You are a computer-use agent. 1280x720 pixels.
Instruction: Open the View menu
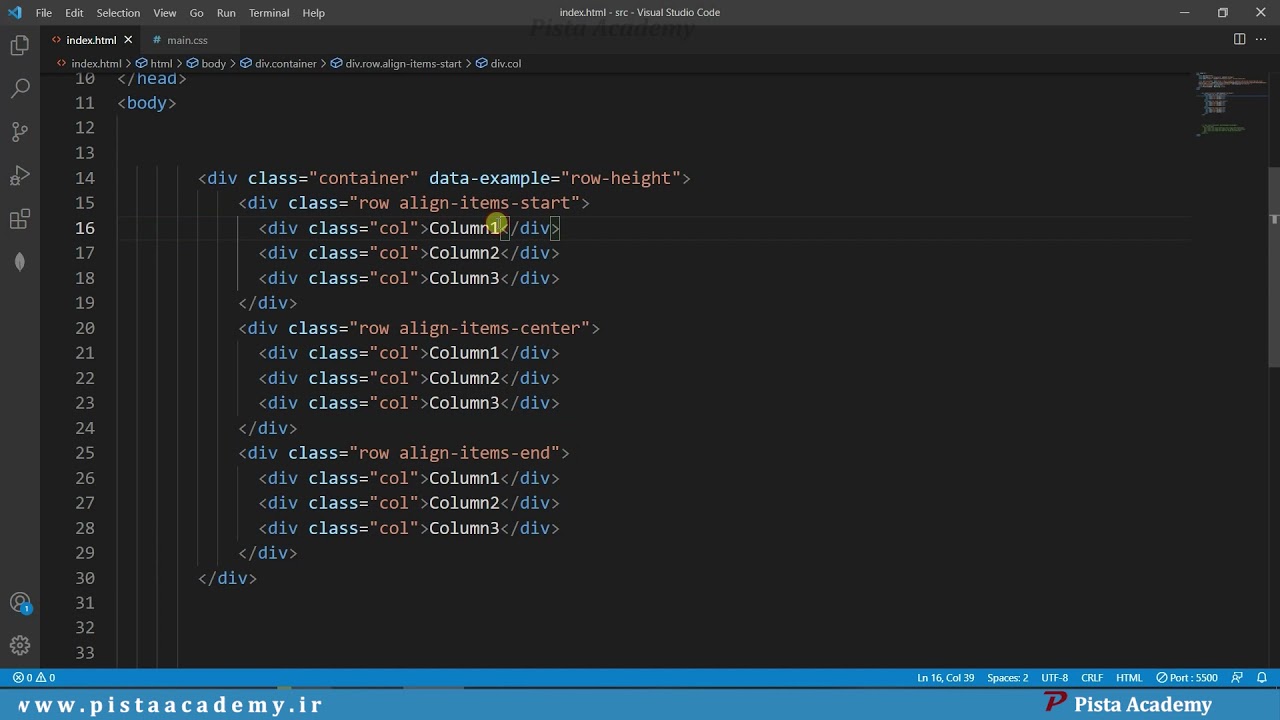[165, 12]
